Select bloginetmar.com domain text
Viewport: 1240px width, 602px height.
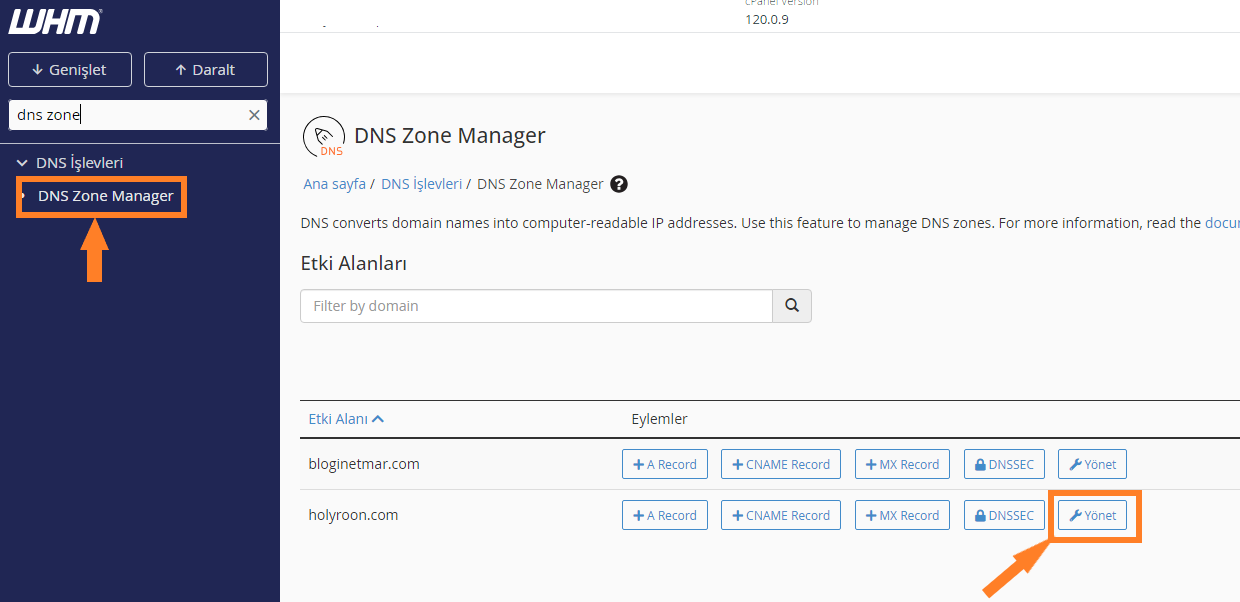click(364, 464)
